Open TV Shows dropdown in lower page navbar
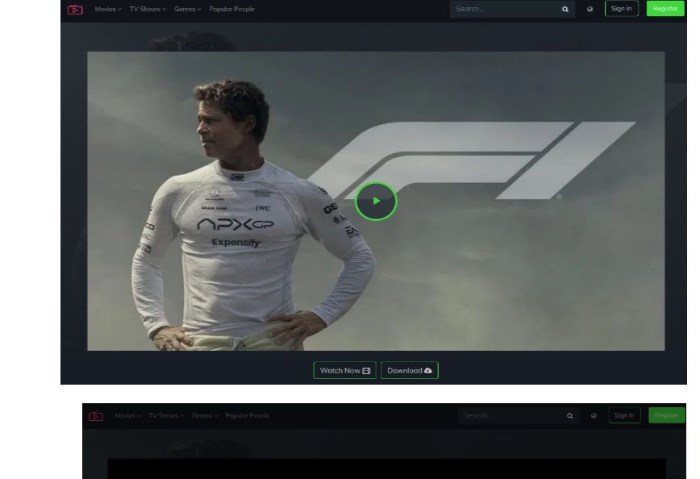Image resolution: width=700 pixels, height=479 pixels. tap(166, 416)
